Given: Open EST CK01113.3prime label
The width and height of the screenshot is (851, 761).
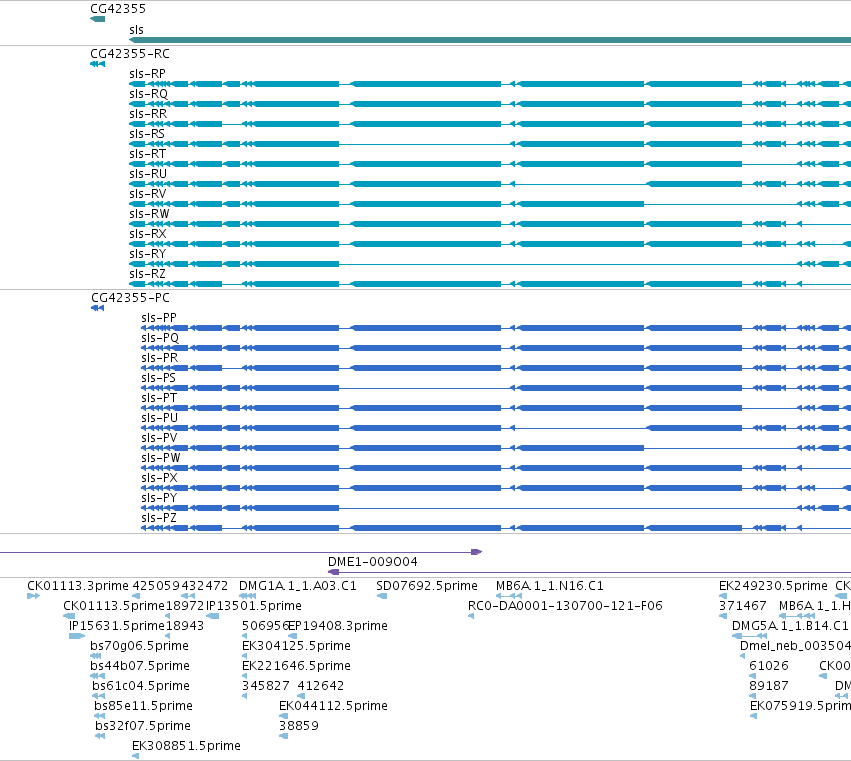Looking at the screenshot, I should [x=78, y=586].
